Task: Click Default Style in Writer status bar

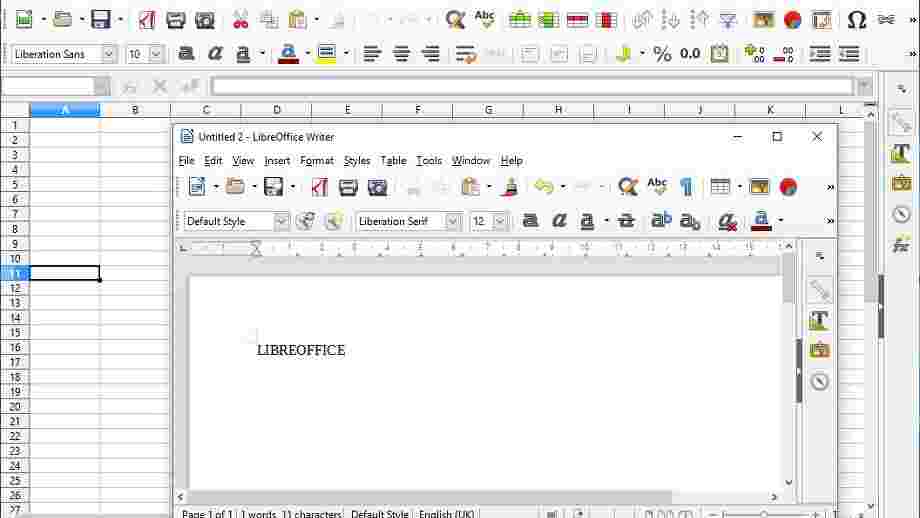Action: 379,513
